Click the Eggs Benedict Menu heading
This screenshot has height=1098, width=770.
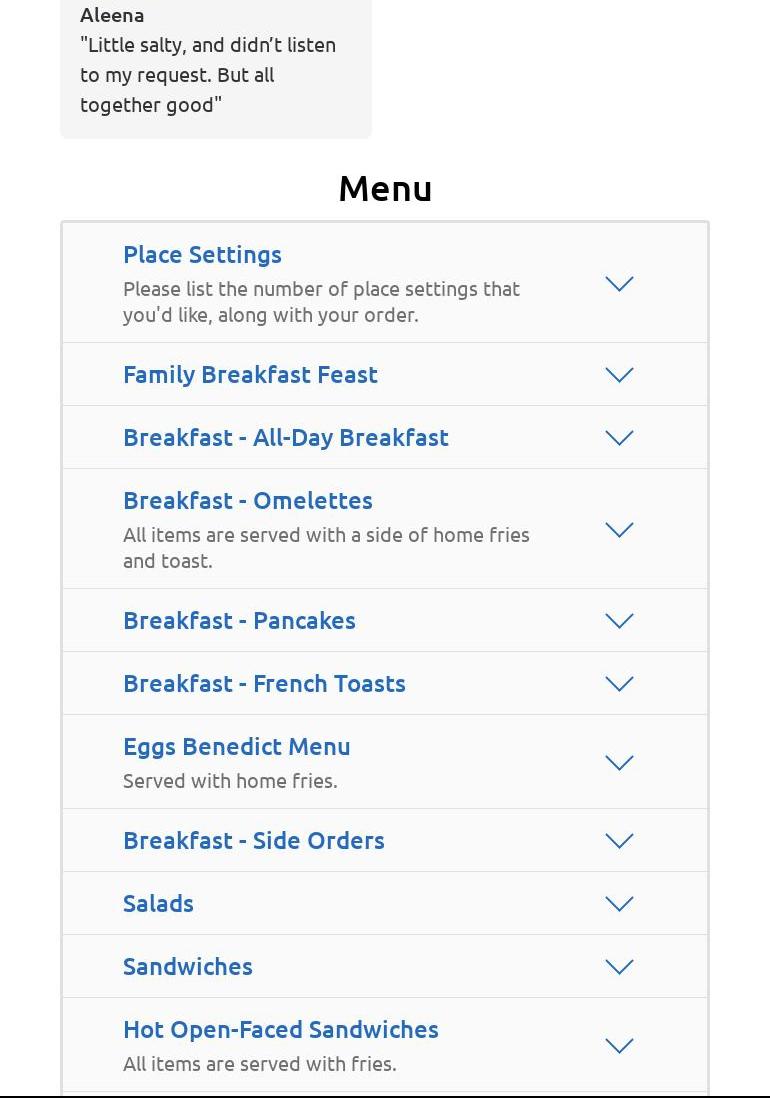[x=237, y=746]
